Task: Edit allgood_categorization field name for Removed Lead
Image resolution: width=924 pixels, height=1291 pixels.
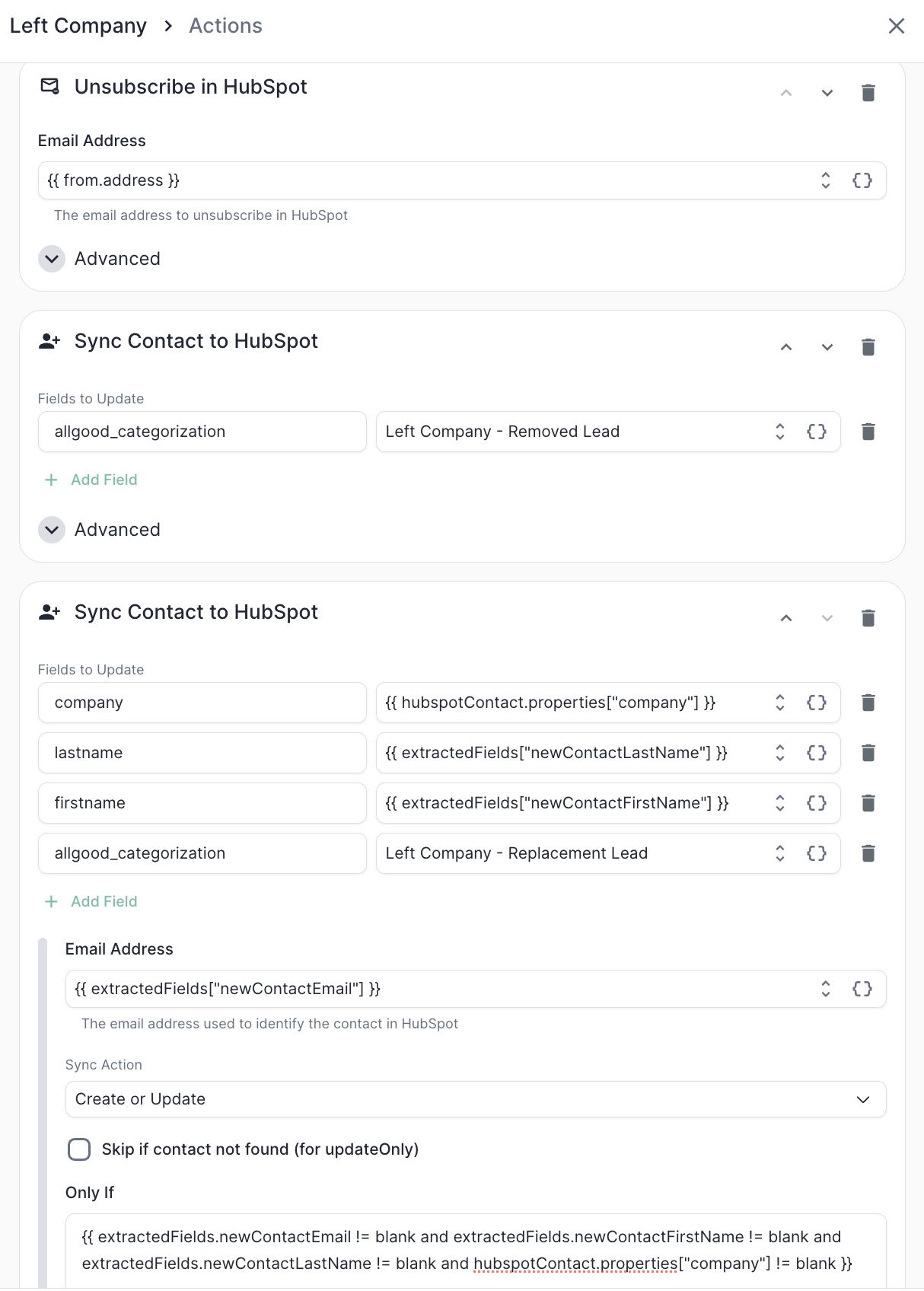Action: pos(202,432)
